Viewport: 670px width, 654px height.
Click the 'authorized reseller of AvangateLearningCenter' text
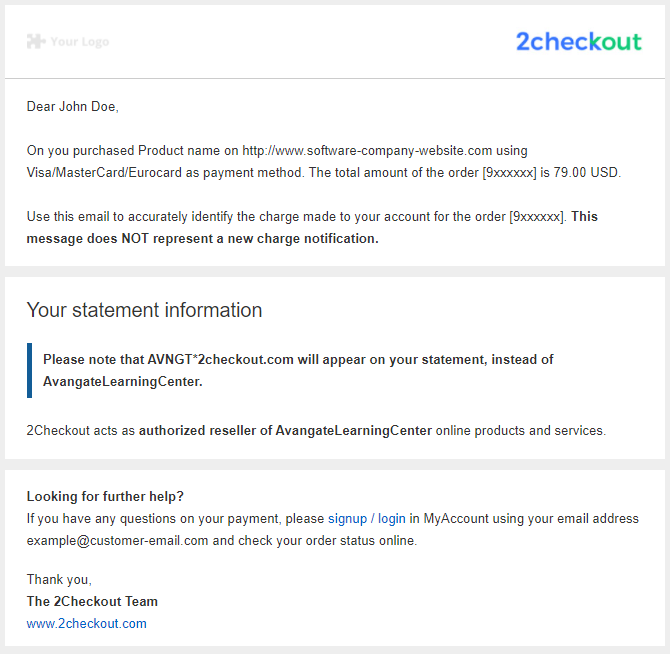[285, 430]
